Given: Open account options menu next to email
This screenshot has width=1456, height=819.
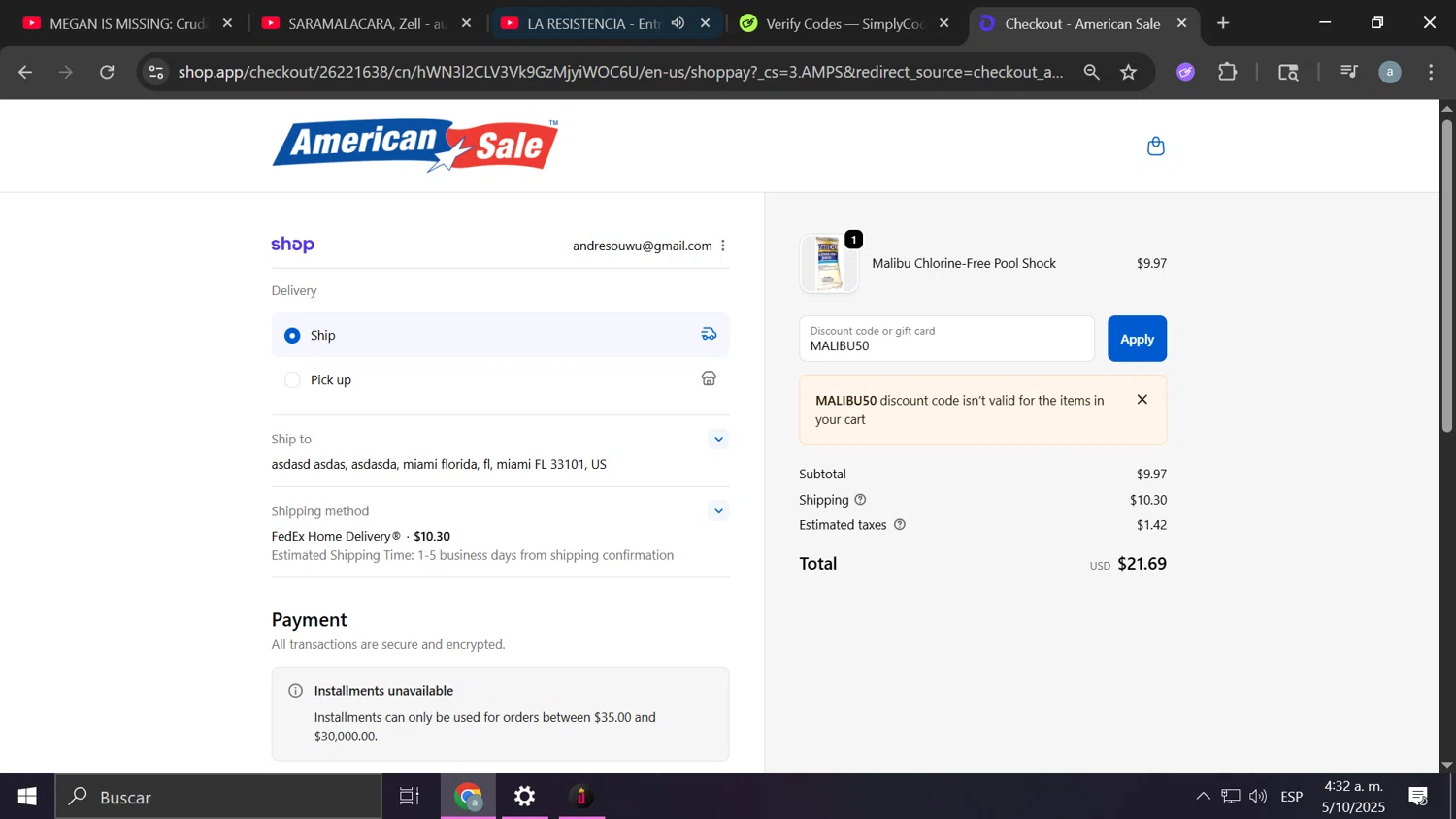Looking at the screenshot, I should (723, 246).
